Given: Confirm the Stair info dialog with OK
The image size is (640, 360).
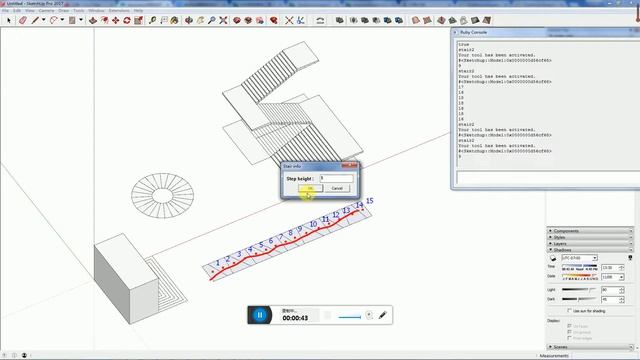Looking at the screenshot, I should (x=310, y=188).
